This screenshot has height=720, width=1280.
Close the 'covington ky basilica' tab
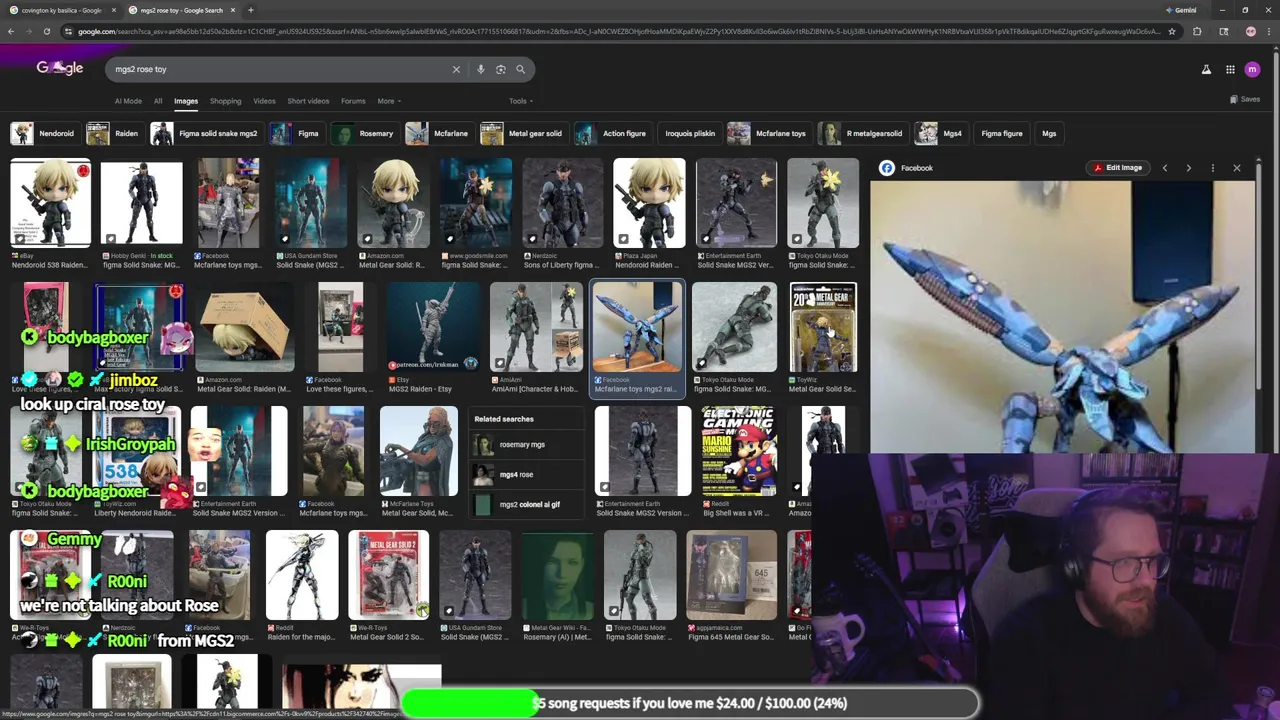pos(113,10)
